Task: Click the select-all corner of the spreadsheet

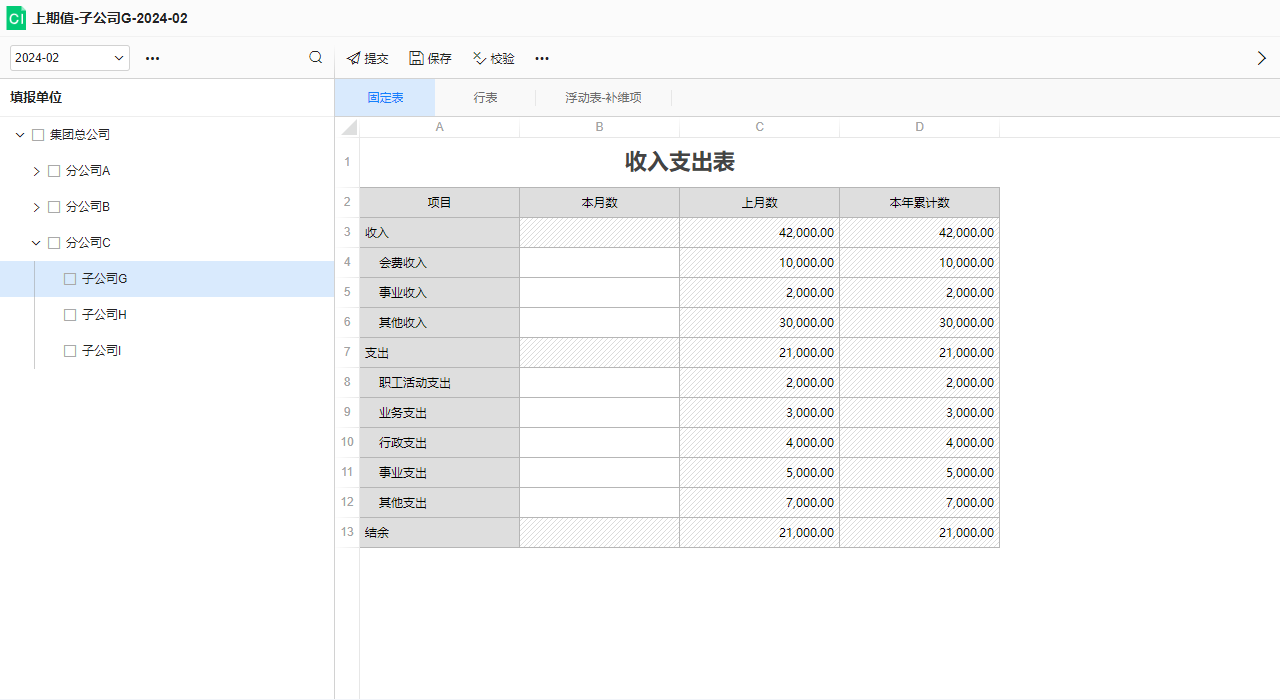Action: (348, 127)
